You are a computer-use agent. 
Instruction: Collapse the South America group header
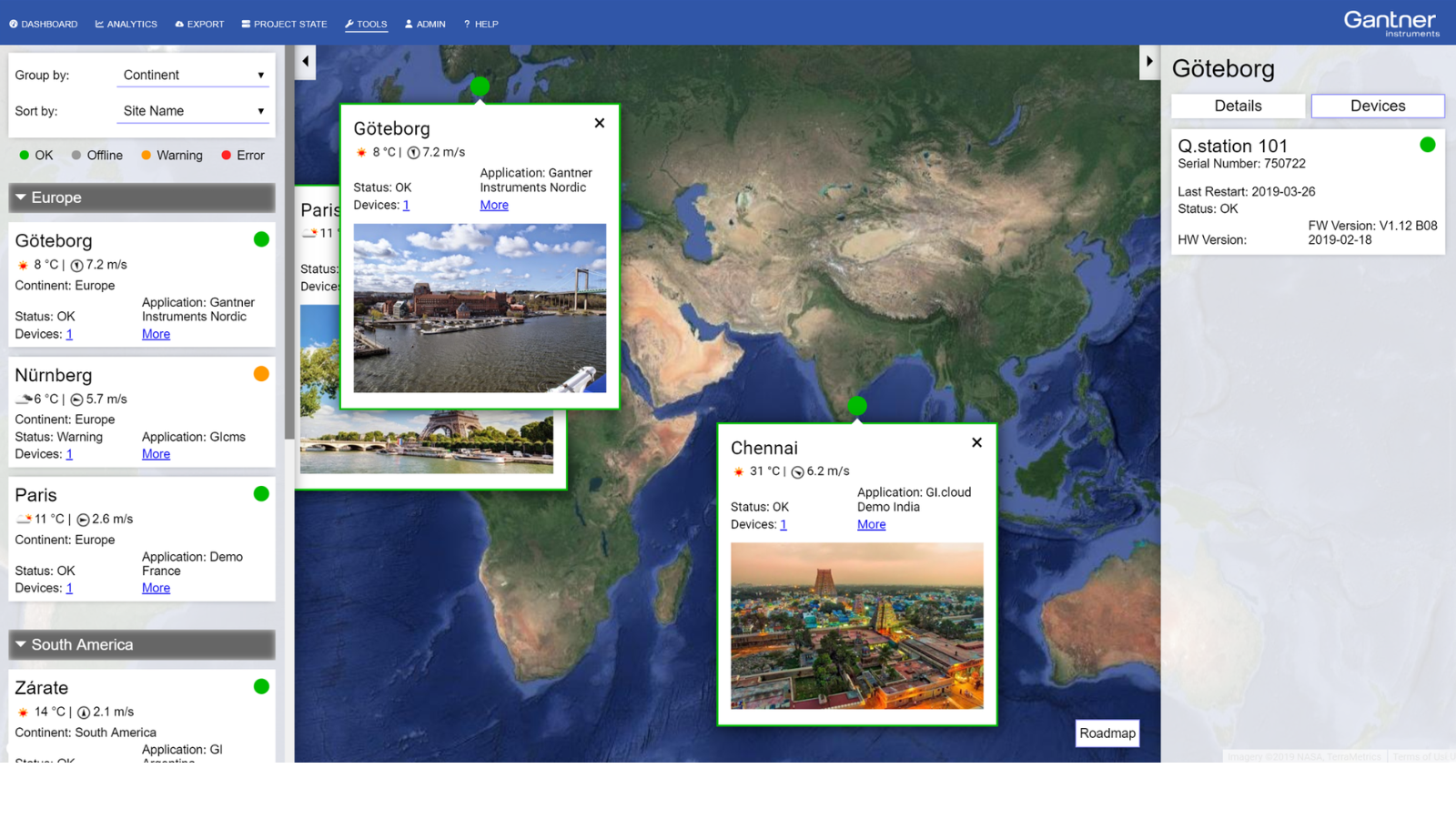tap(142, 644)
